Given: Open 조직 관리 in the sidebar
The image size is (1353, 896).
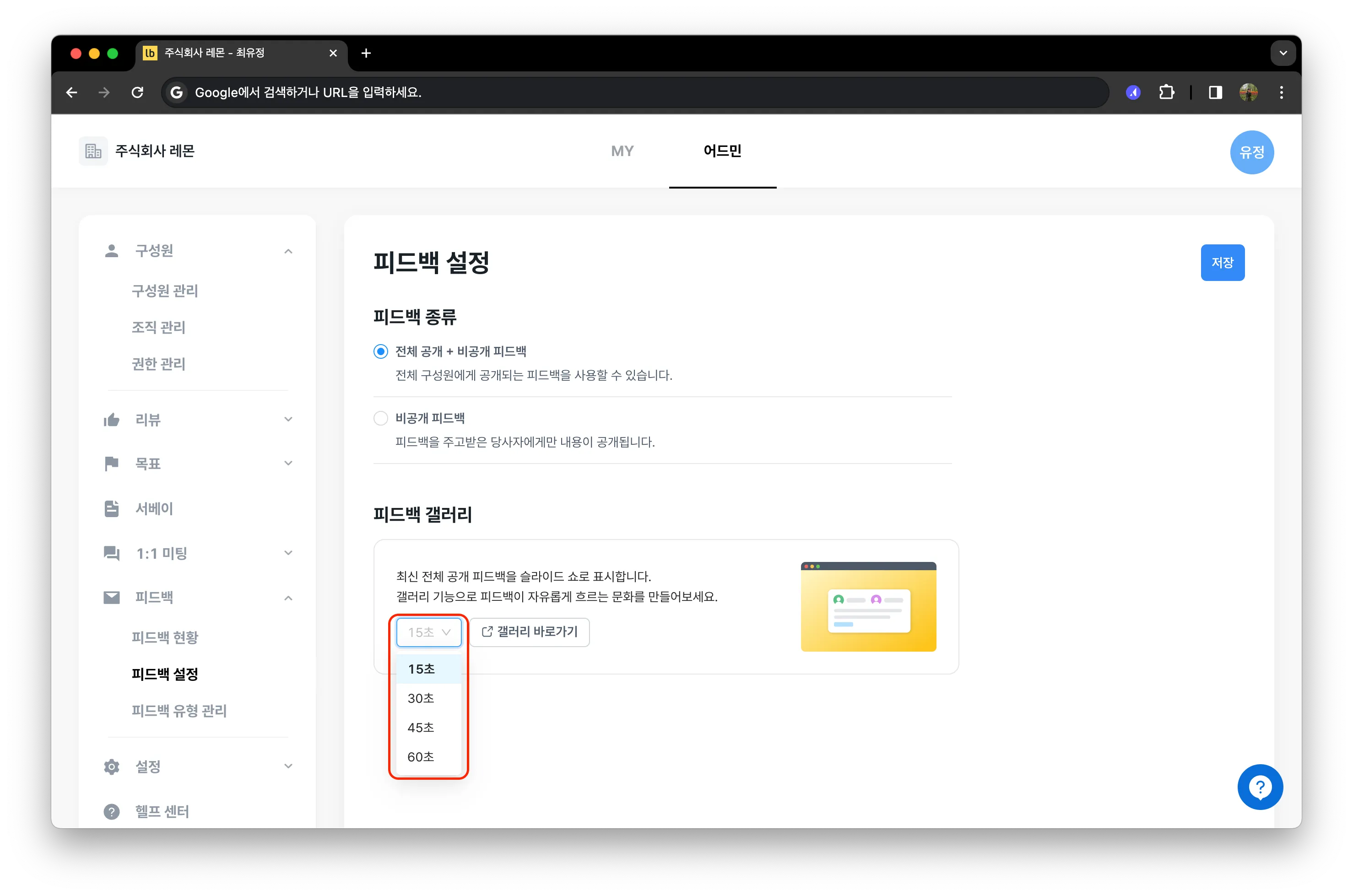Looking at the screenshot, I should [x=159, y=328].
